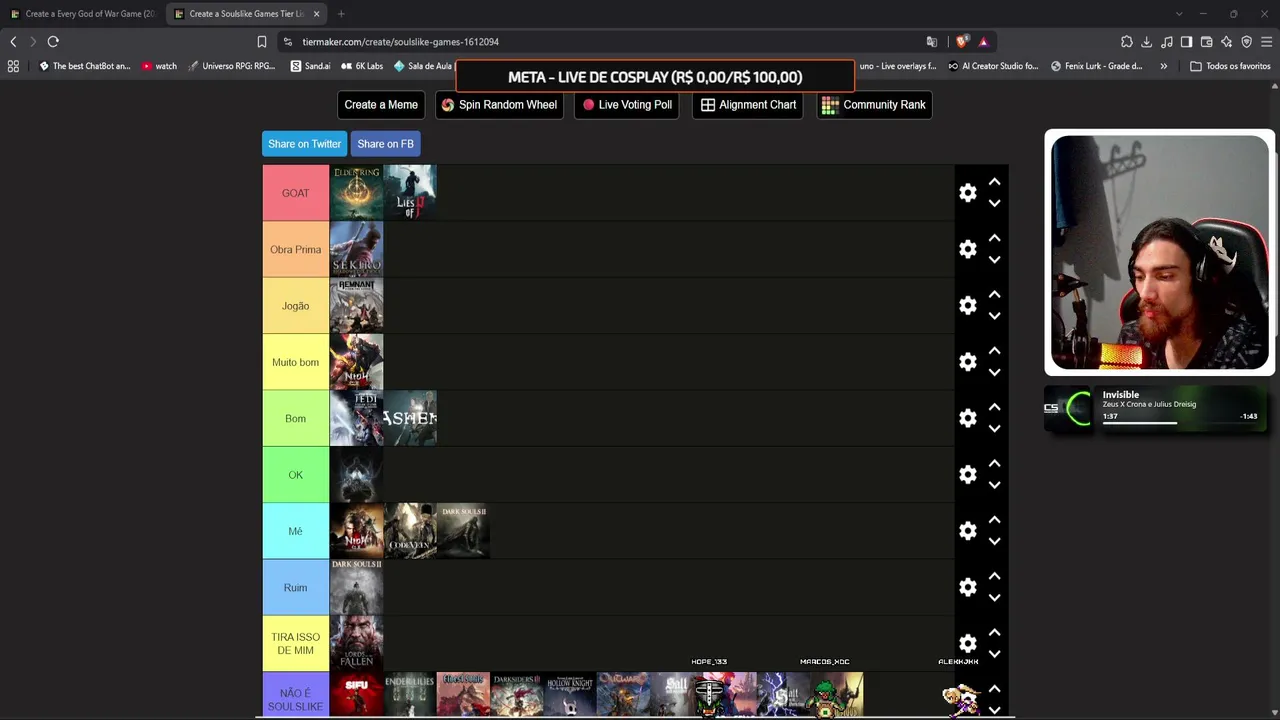Open settings gear for Jogão tier
The image size is (1280, 720).
[x=968, y=306]
